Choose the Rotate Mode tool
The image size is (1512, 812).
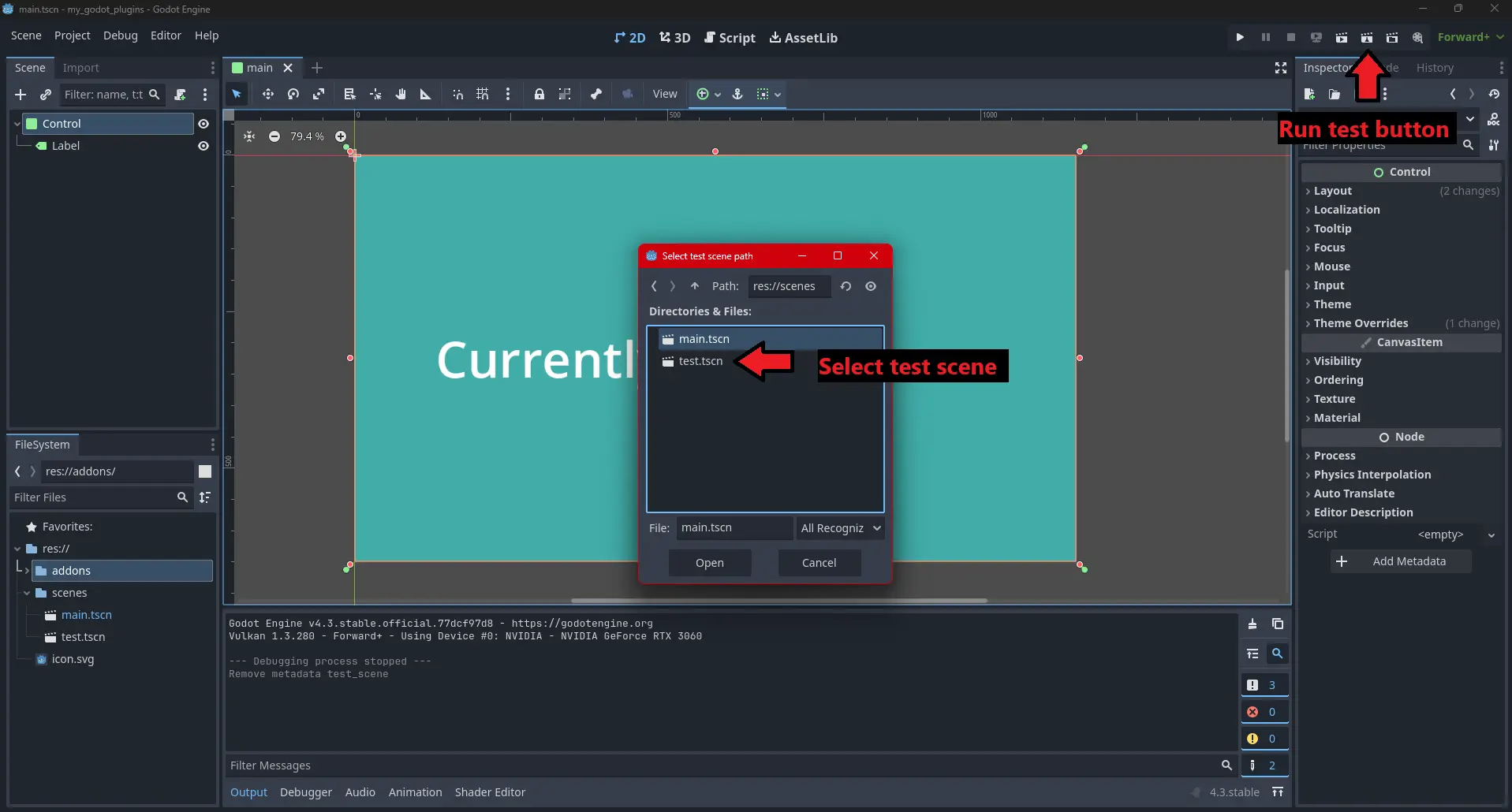click(293, 94)
